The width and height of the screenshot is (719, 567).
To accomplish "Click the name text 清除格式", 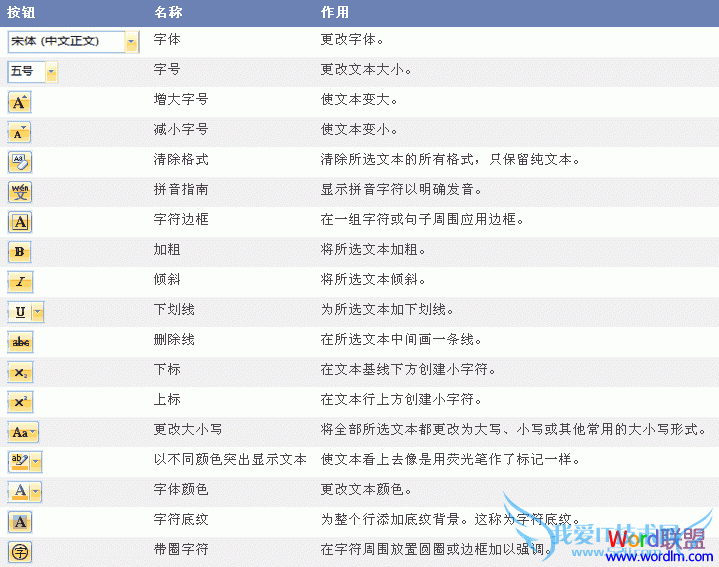I will tap(181, 159).
